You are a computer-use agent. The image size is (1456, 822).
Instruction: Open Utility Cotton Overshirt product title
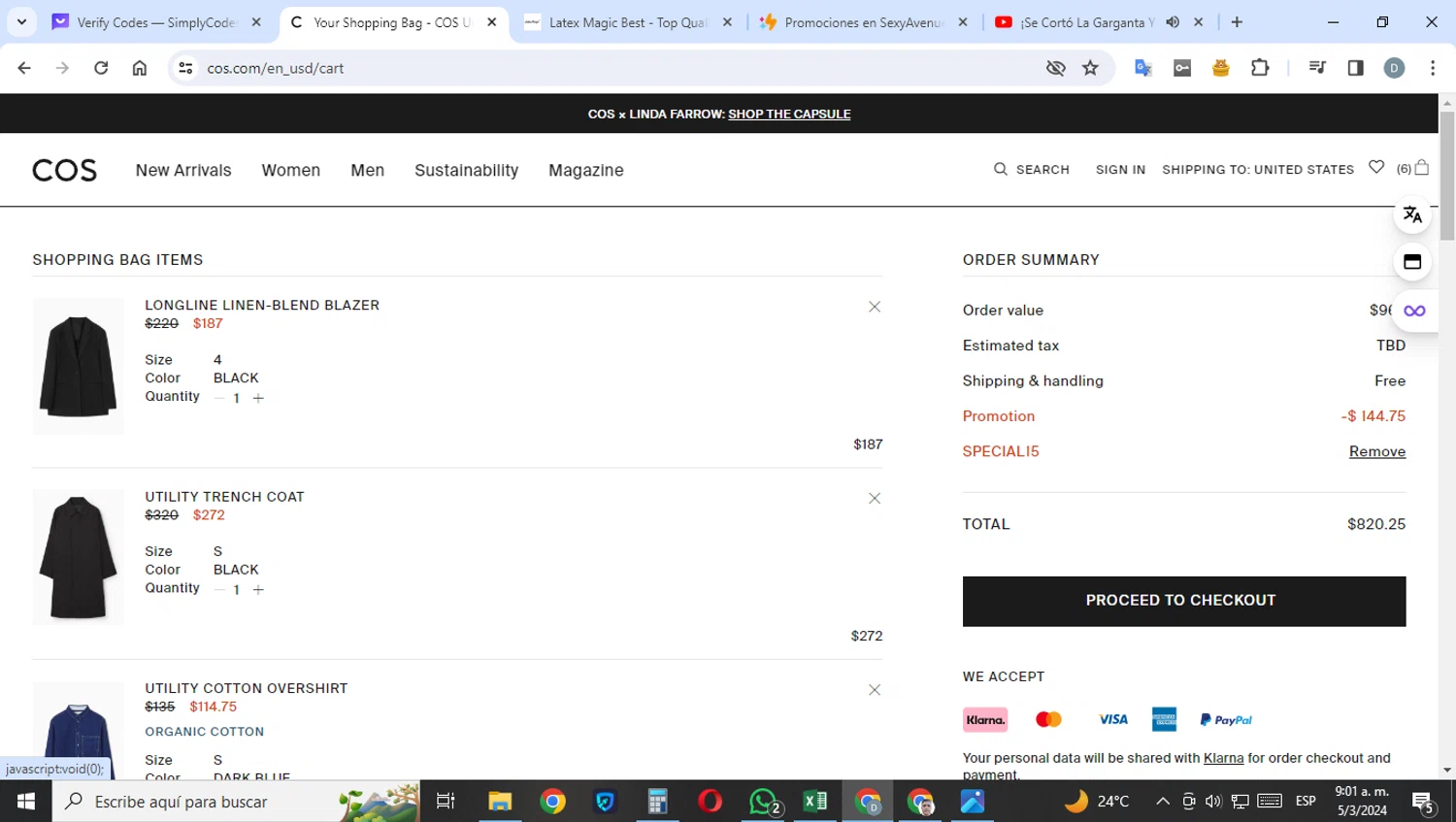[247, 688]
